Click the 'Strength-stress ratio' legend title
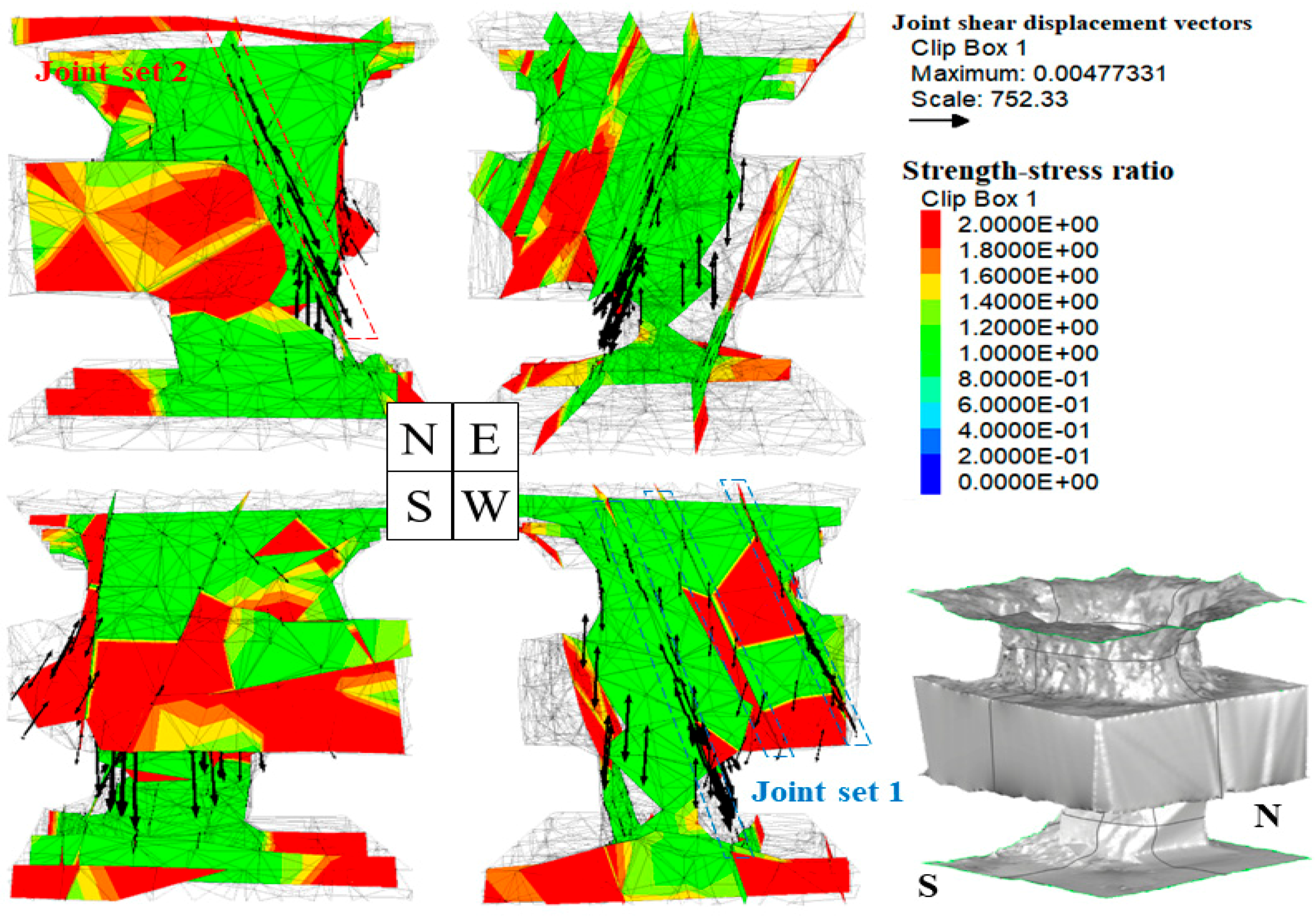1316x916 pixels. click(x=1038, y=170)
